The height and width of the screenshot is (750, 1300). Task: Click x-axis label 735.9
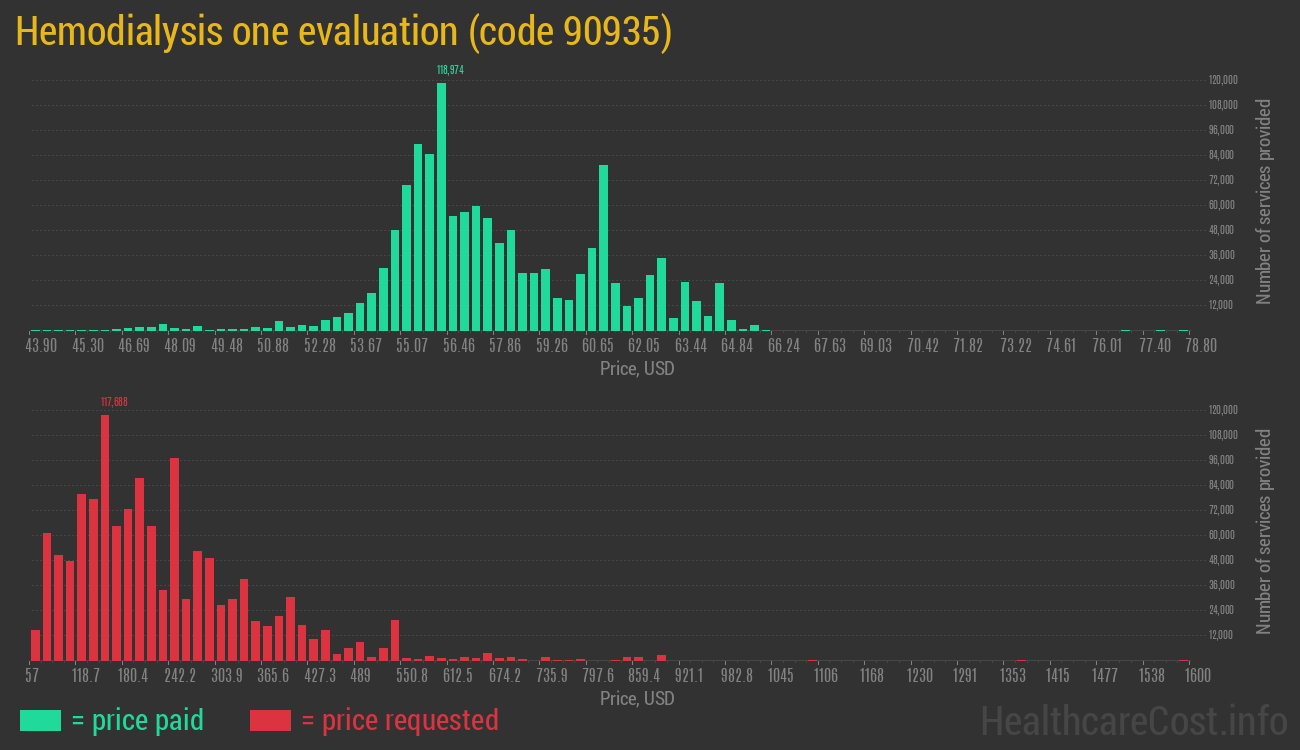point(551,676)
